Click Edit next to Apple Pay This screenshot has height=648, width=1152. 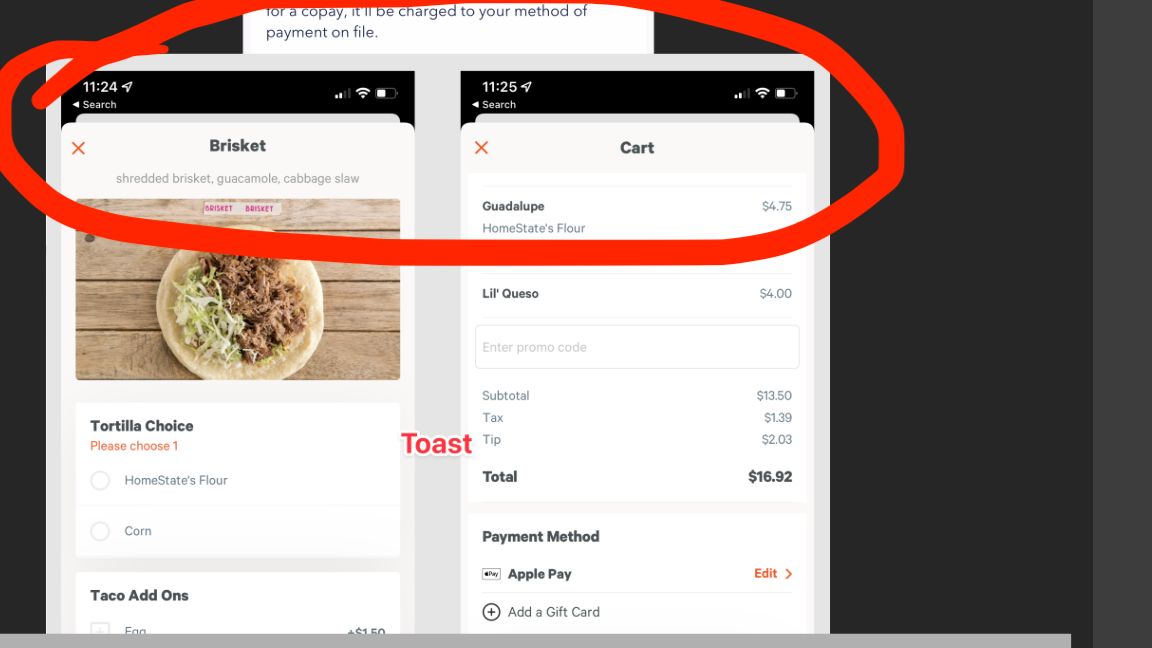click(x=766, y=573)
